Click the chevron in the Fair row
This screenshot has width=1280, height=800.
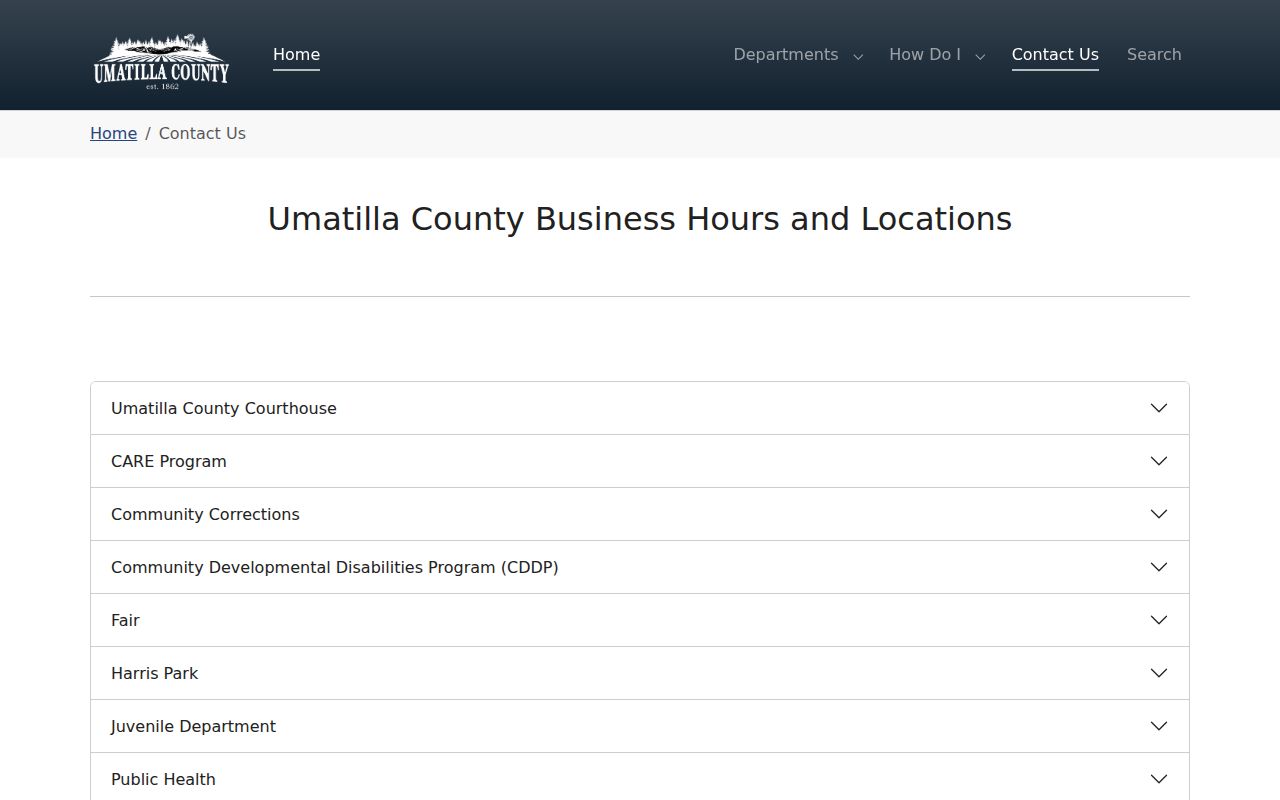tap(1159, 620)
